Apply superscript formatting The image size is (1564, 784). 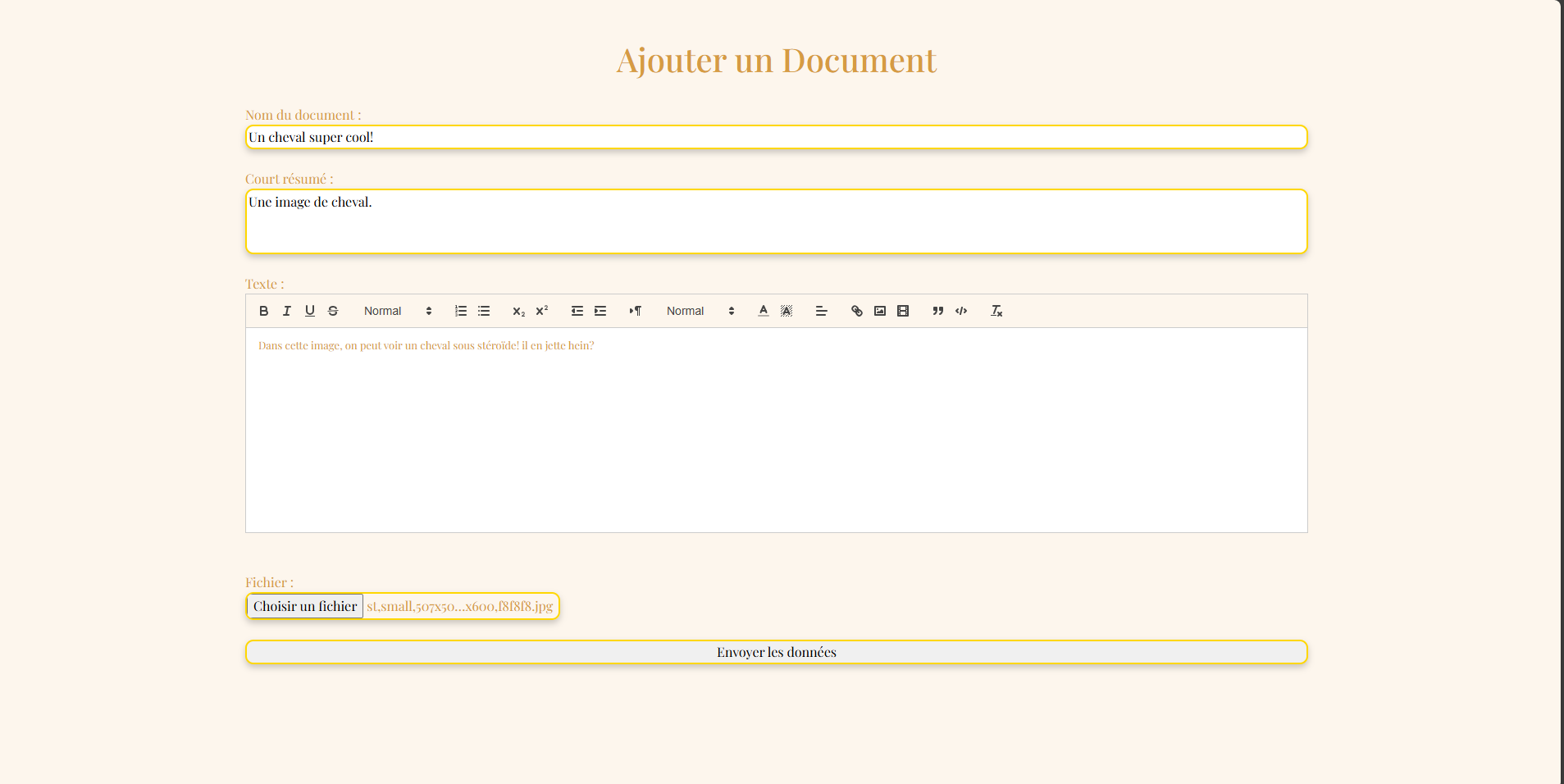click(542, 311)
